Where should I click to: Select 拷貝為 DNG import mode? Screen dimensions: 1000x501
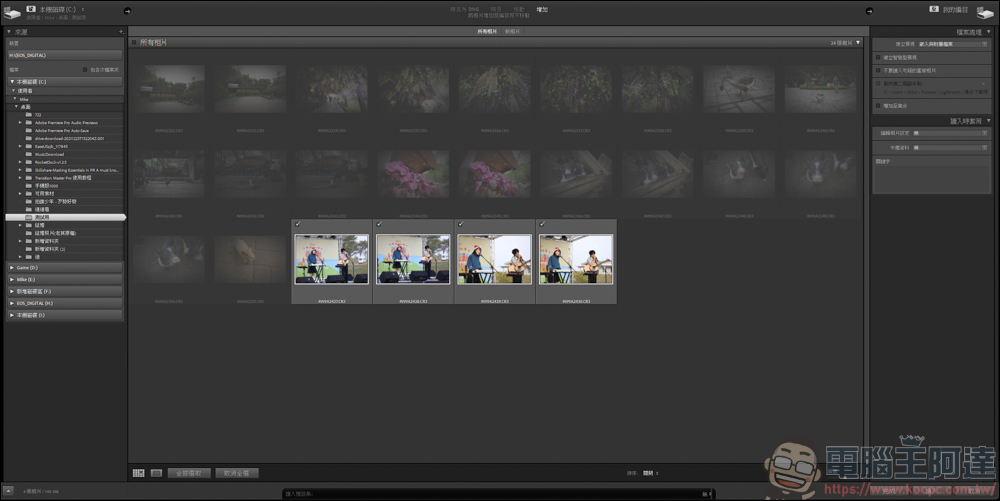[x=464, y=10]
